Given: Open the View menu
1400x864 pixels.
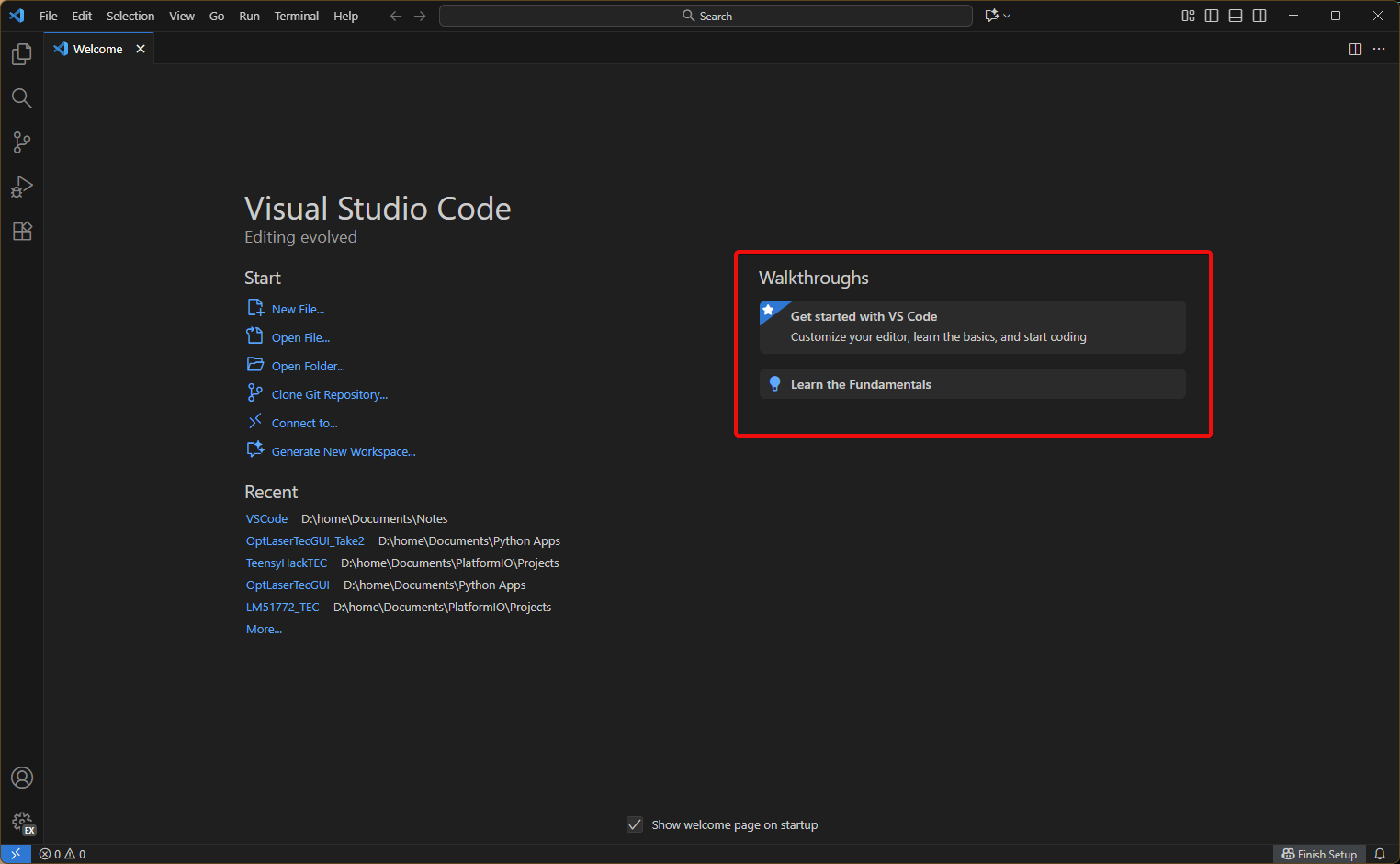Looking at the screenshot, I should click(x=182, y=16).
